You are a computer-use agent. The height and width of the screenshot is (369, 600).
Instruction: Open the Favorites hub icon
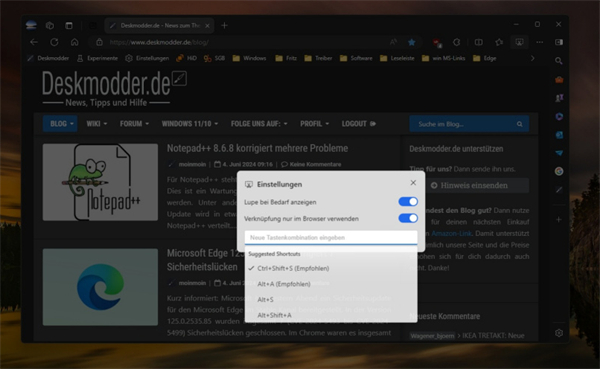pyautogui.click(x=499, y=42)
